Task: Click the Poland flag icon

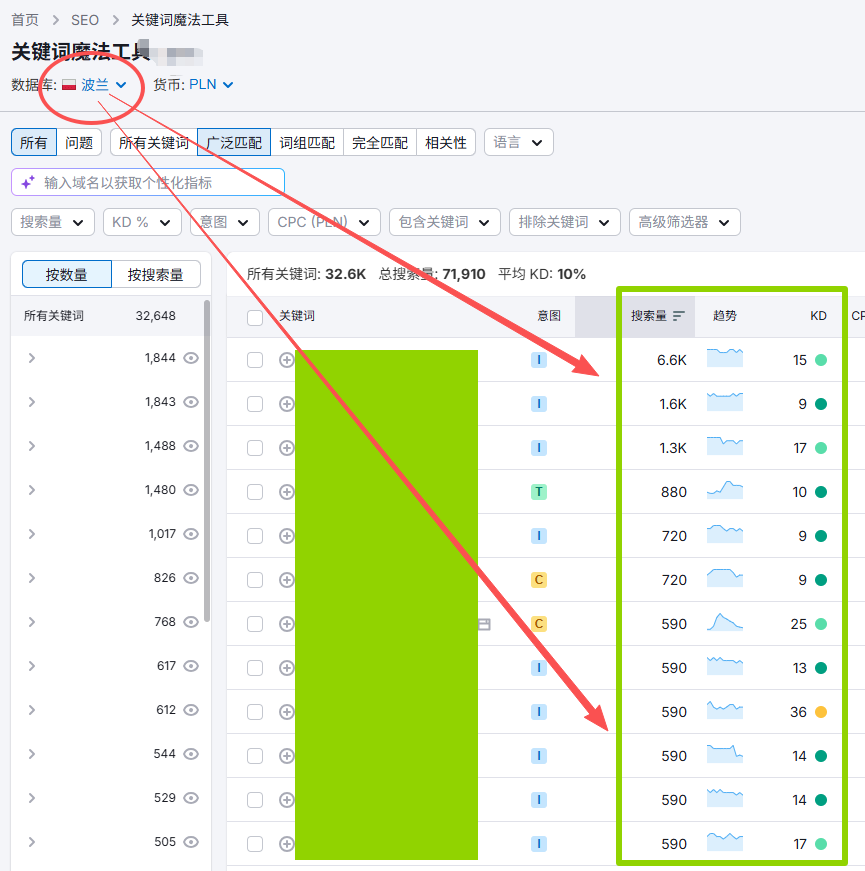Action: click(x=69, y=85)
